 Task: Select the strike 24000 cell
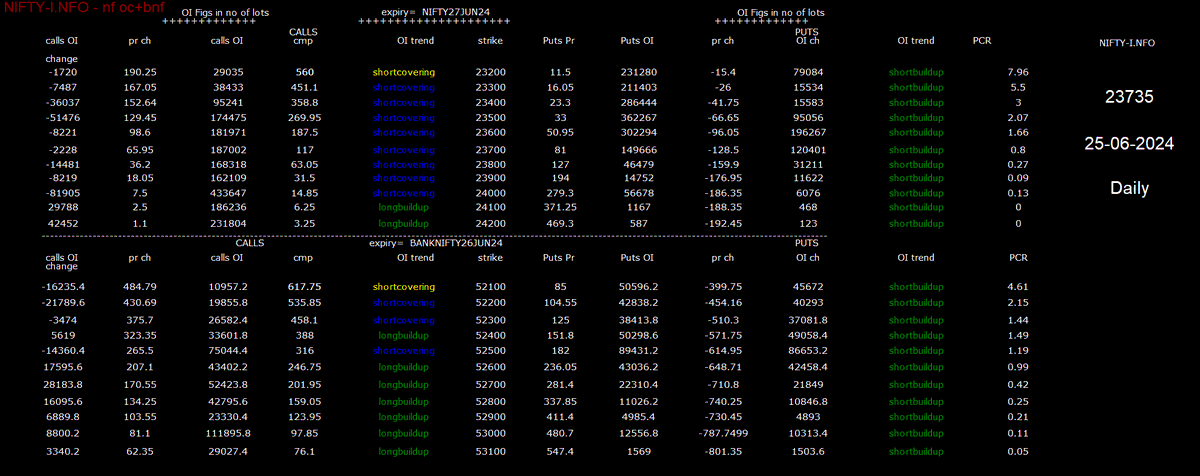(490, 193)
